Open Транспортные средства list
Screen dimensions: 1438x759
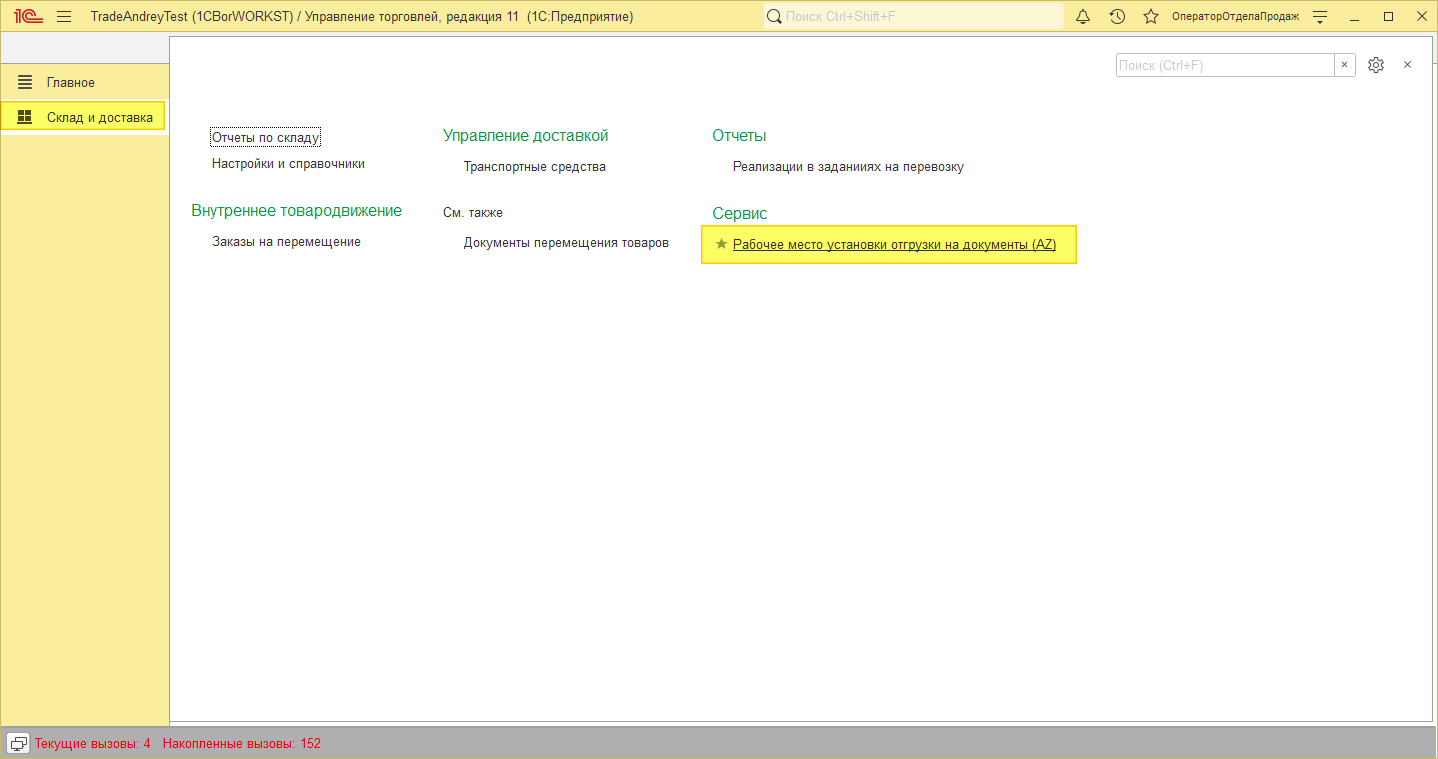pos(534,167)
